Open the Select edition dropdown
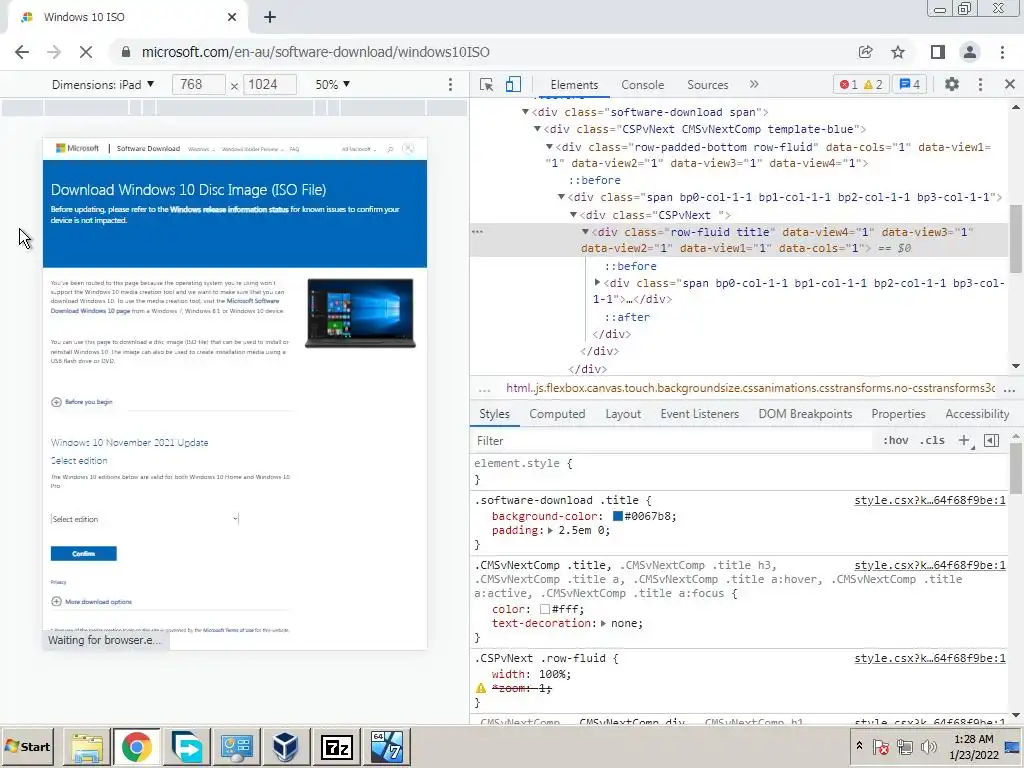Screen dimensions: 1024x768 click(145, 519)
